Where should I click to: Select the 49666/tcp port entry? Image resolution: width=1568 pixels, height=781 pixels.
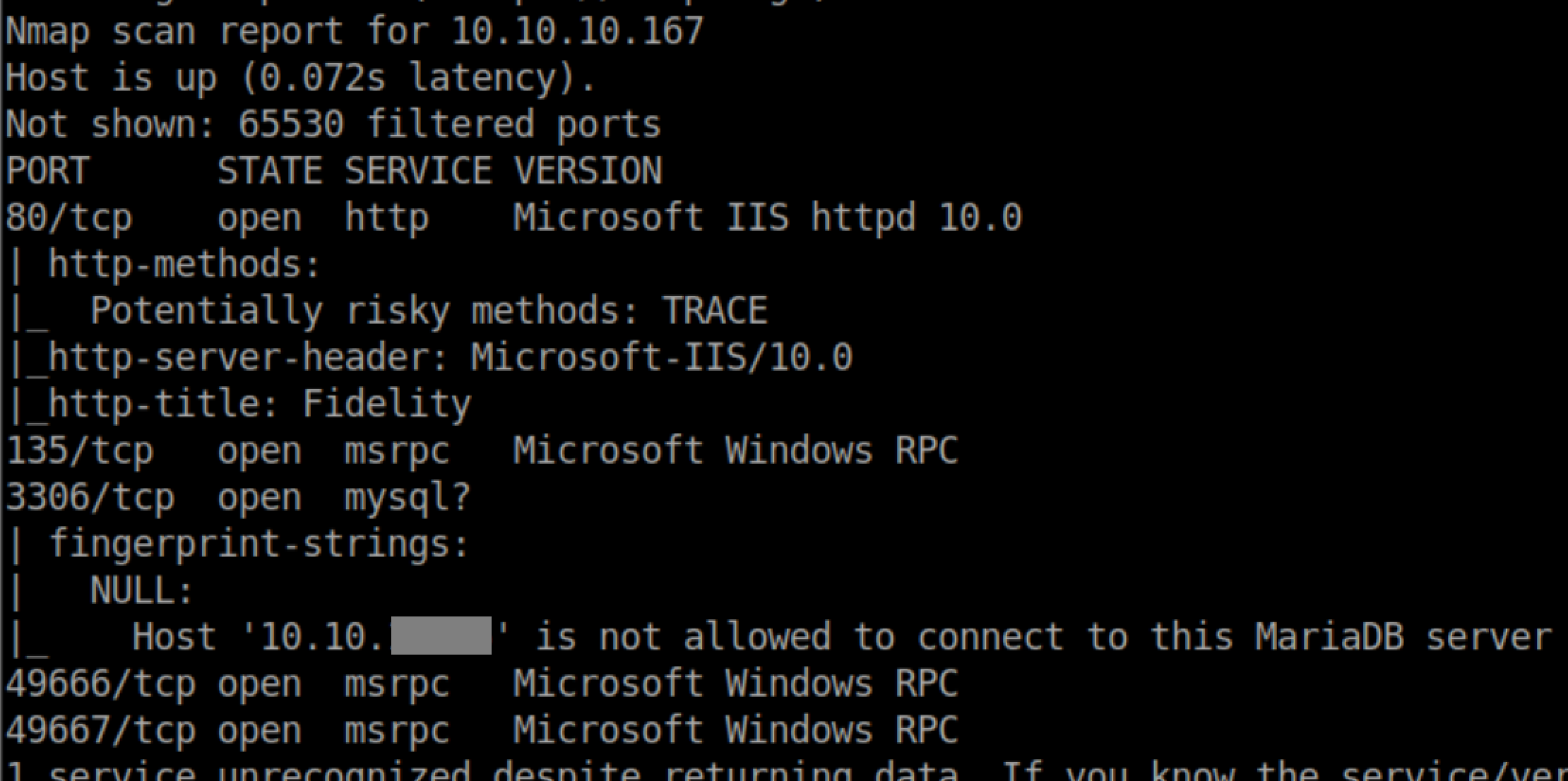[100, 684]
